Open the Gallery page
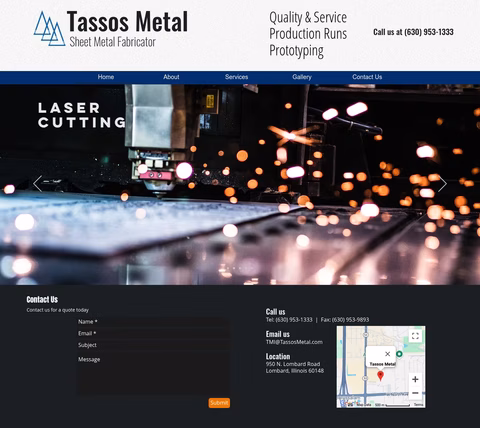480x428 pixels. tap(302, 77)
